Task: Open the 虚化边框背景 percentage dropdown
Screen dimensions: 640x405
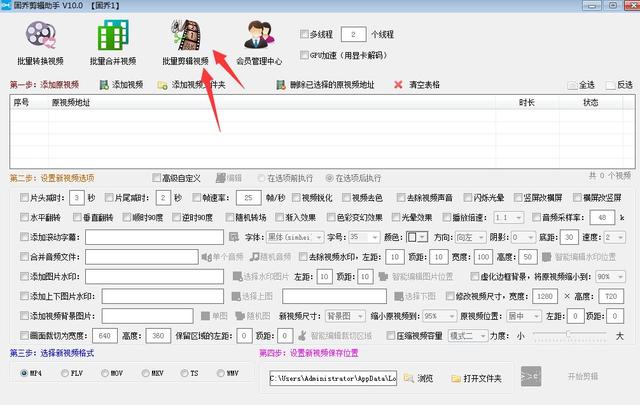Action: pos(610,276)
